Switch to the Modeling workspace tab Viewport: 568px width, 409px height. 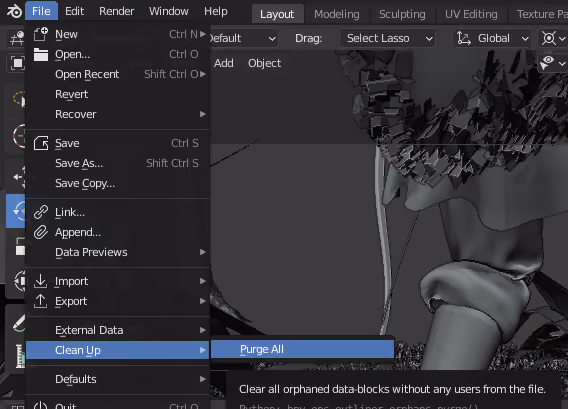[337, 14]
